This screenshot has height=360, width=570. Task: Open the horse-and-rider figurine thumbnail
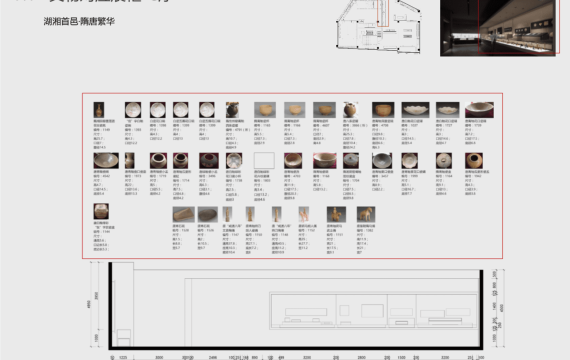(336, 214)
